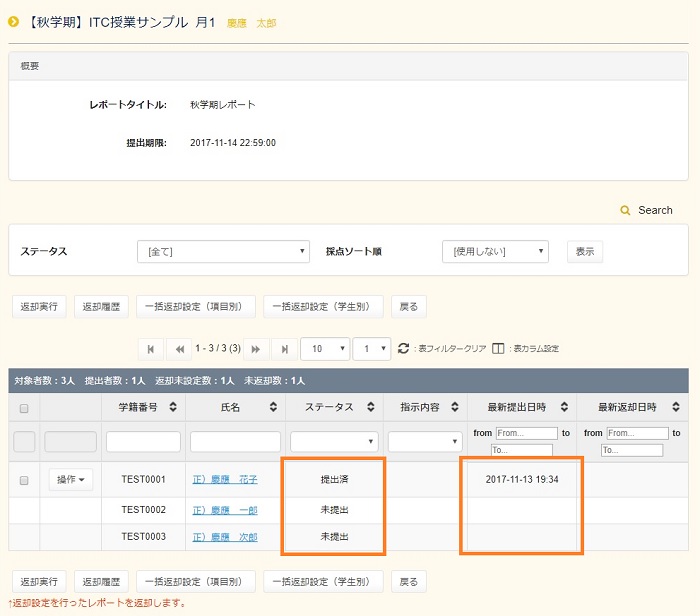The image size is (700, 616).
Task: Open the 操作 dropdown for TEST0001
Action: 71,480
